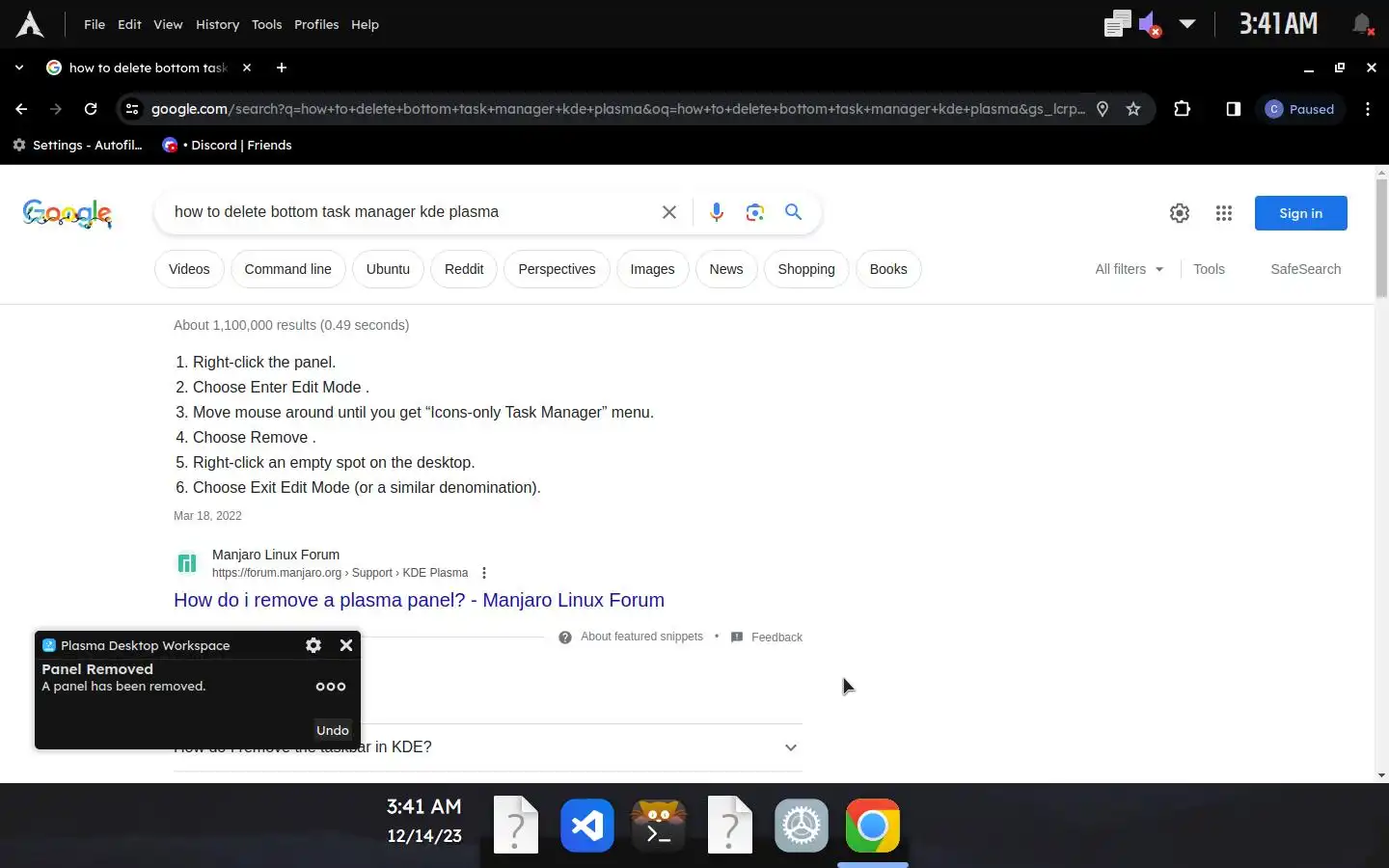
Task: Dismiss the Panel Removed notification
Action: [x=346, y=645]
